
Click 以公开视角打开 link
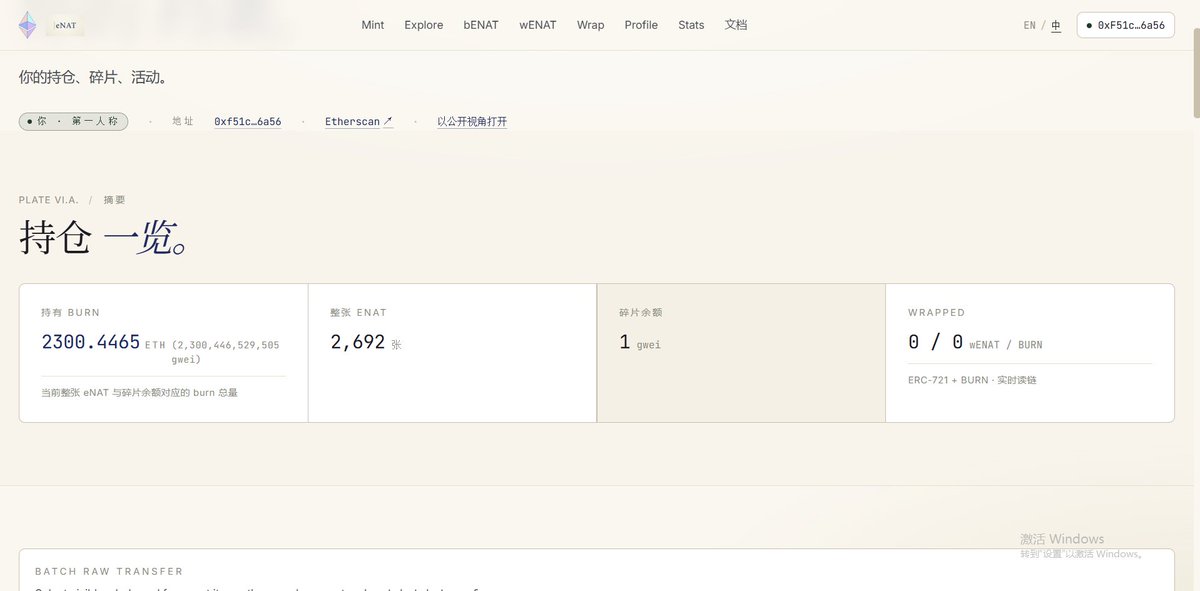point(472,122)
